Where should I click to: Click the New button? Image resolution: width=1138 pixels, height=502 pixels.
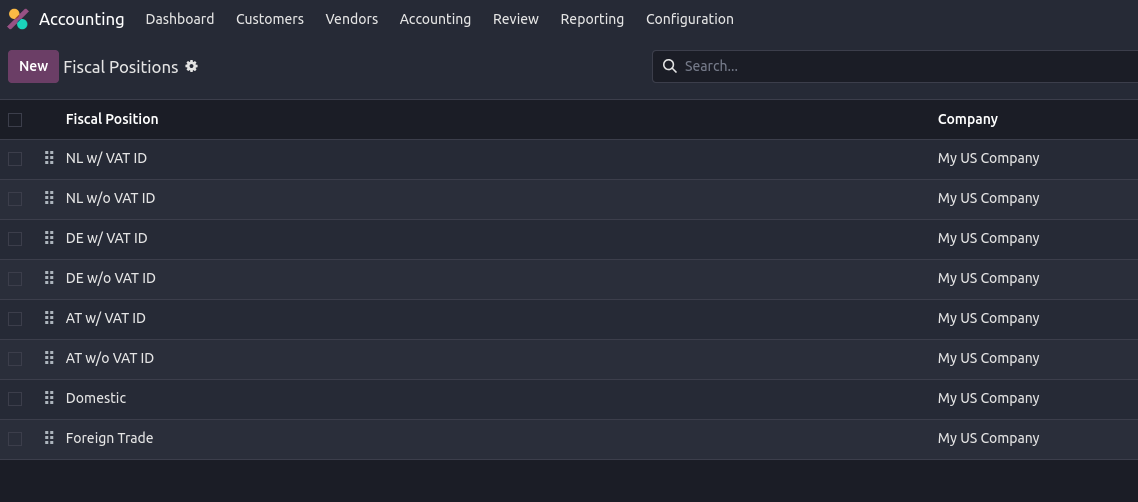coord(33,66)
